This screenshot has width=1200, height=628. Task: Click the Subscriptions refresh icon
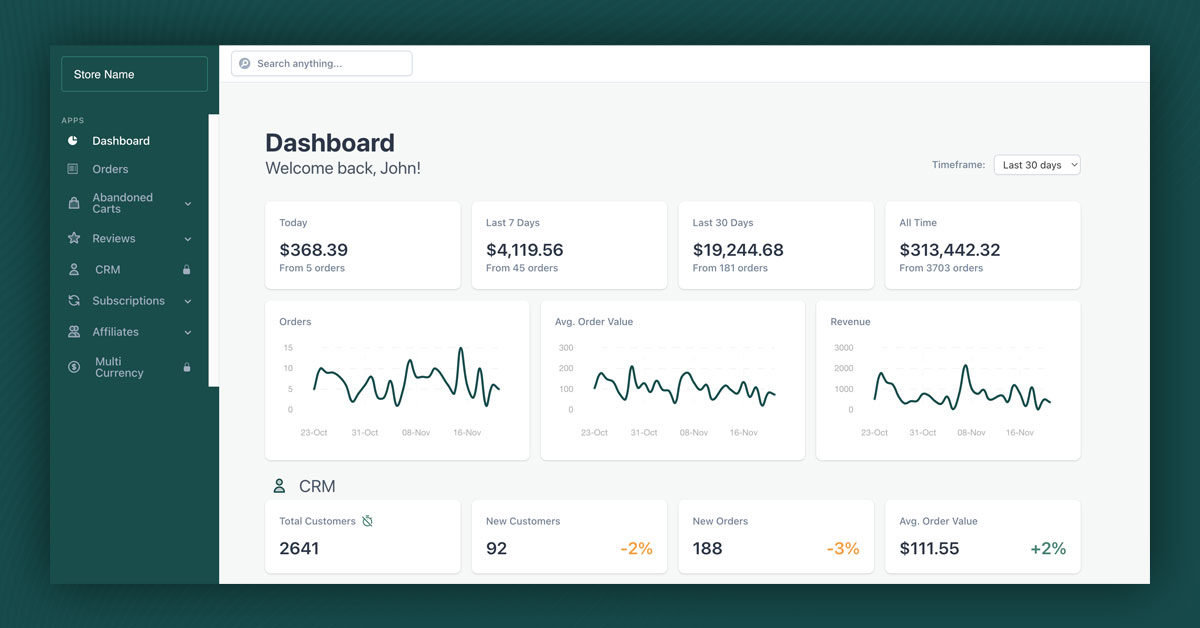click(73, 300)
